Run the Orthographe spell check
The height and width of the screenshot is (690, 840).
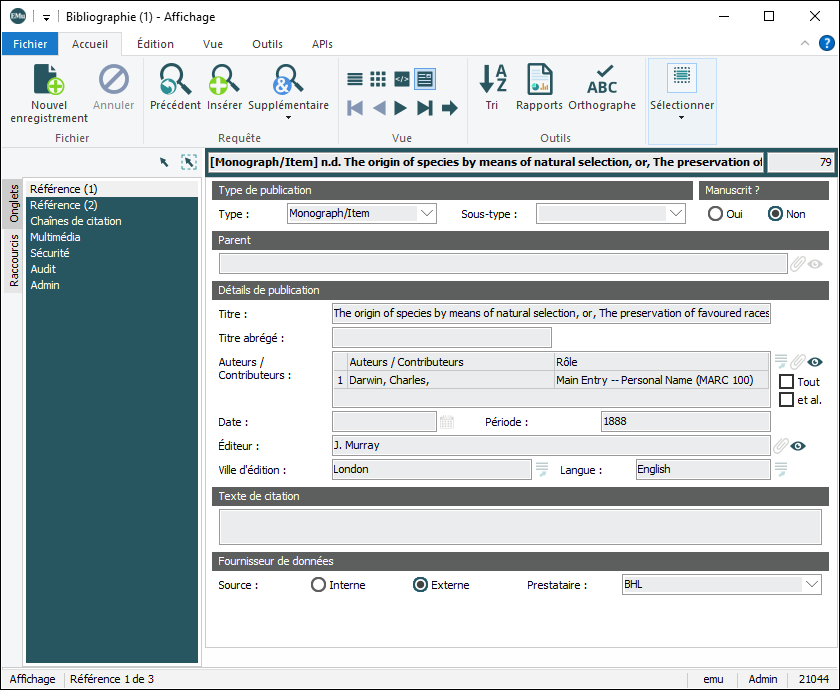602,80
